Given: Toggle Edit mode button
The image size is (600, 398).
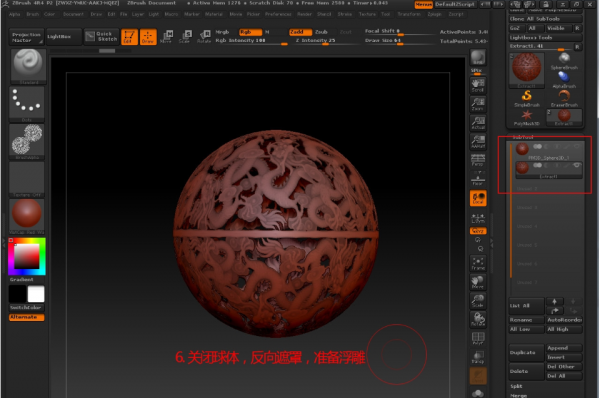Looking at the screenshot, I should (x=129, y=37).
